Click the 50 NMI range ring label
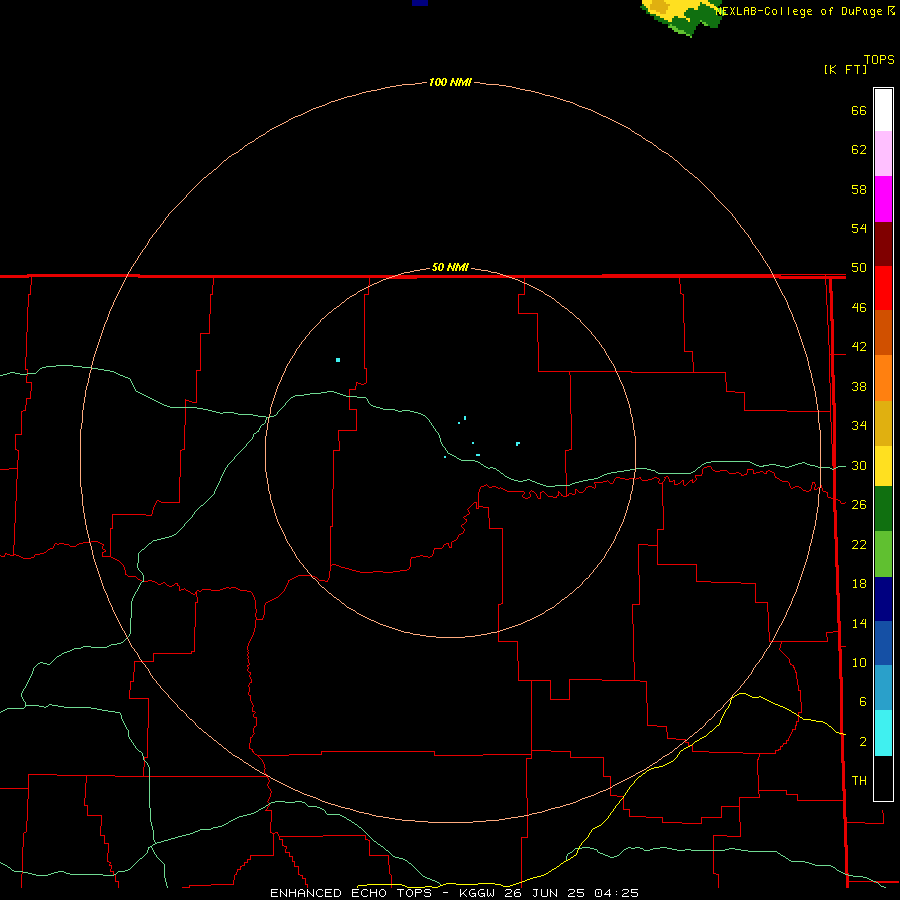The width and height of the screenshot is (900, 900). pos(450,267)
